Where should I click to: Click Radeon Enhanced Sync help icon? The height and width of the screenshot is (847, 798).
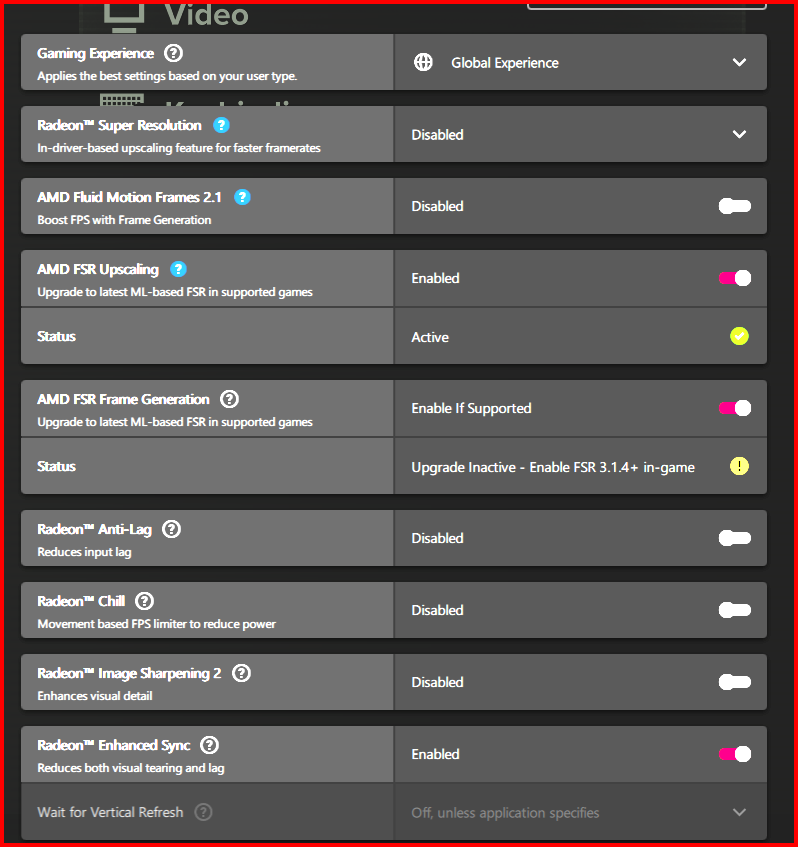pos(209,745)
